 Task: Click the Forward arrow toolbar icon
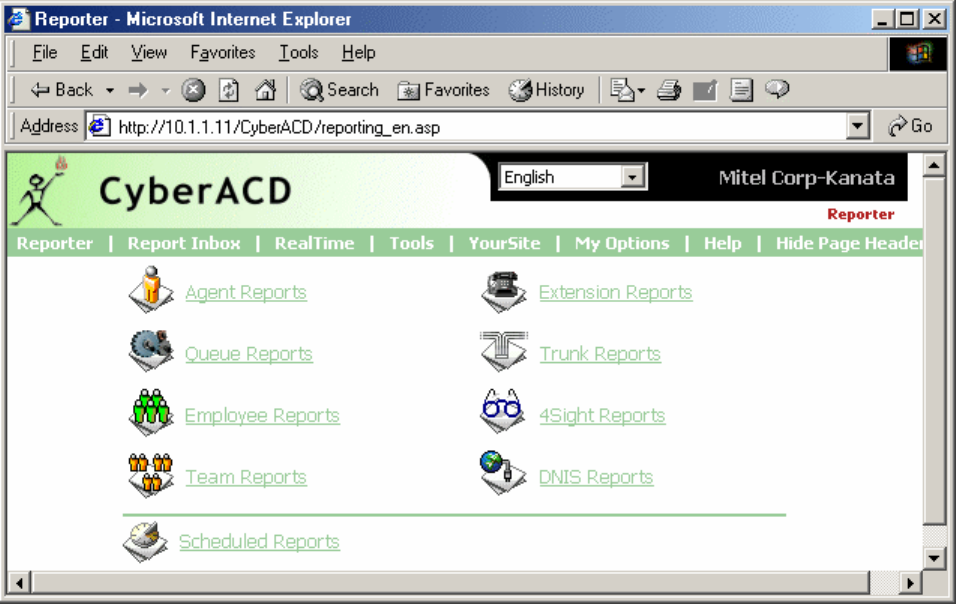point(138,90)
